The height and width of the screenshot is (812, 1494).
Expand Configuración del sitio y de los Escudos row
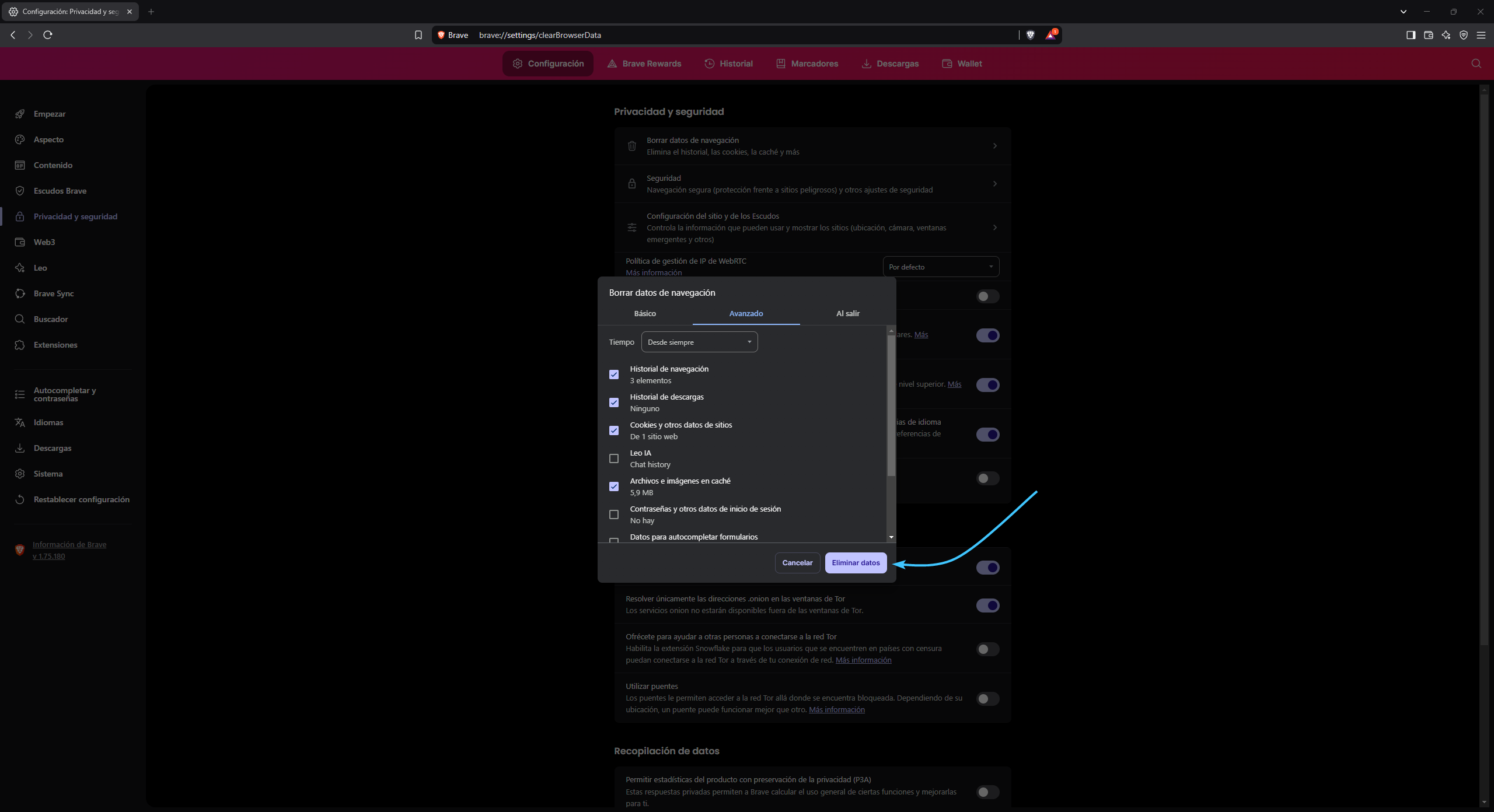tap(812, 228)
